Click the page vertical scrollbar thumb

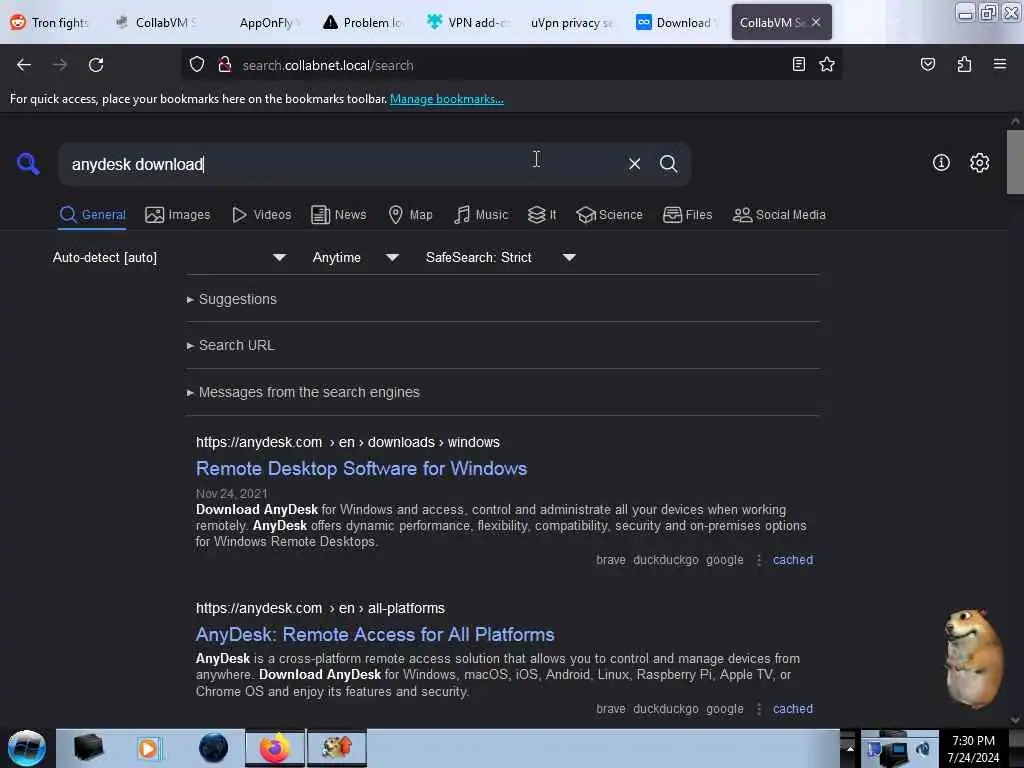1015,162
